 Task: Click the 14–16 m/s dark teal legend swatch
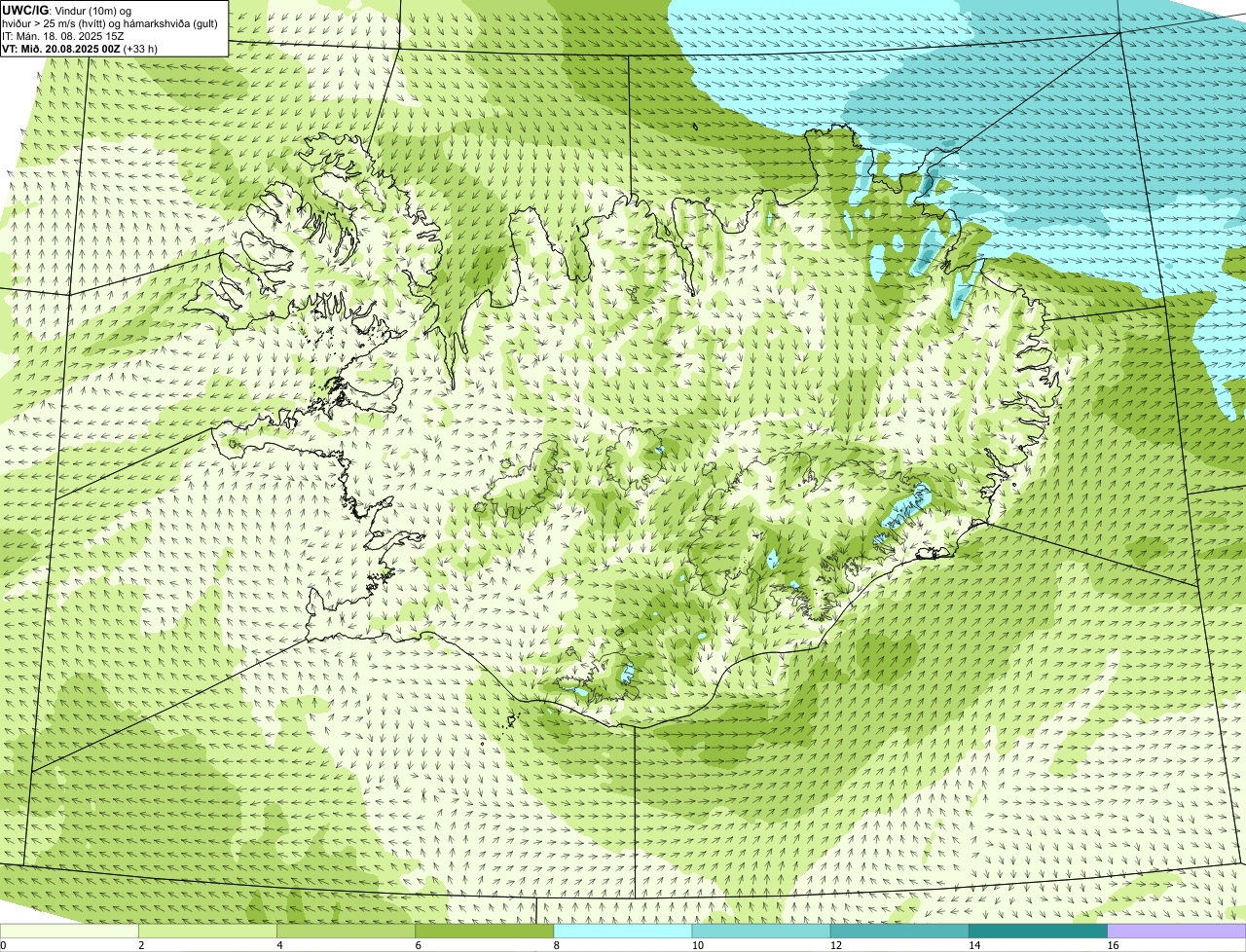[1038, 932]
